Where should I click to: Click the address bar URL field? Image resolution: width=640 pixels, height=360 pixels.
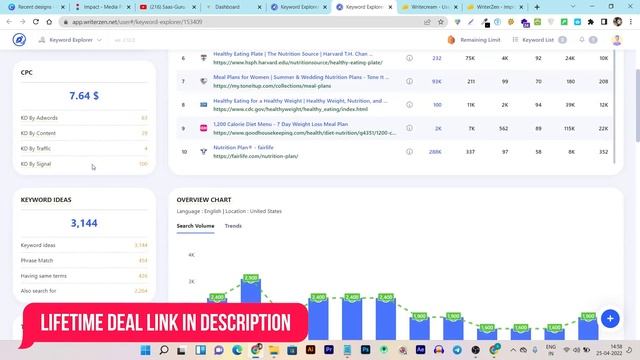[245, 22]
